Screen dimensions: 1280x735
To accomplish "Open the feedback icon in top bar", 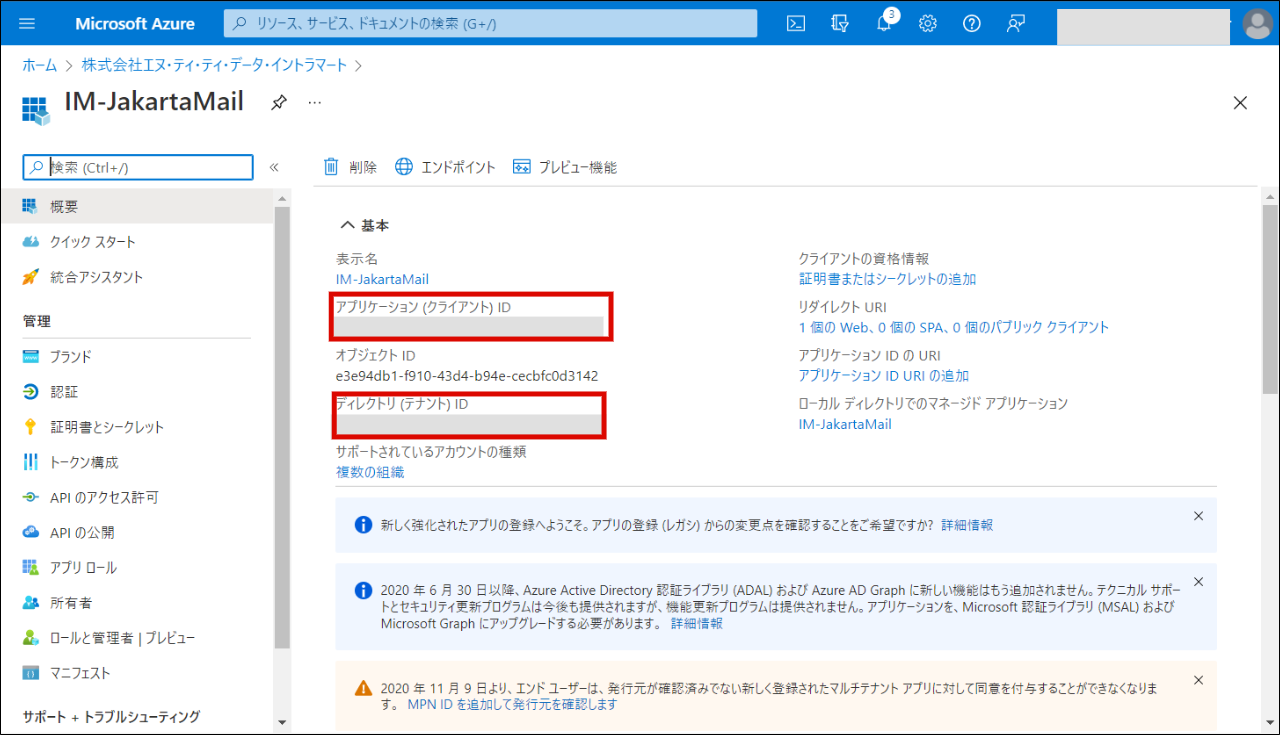I will [x=1016, y=23].
